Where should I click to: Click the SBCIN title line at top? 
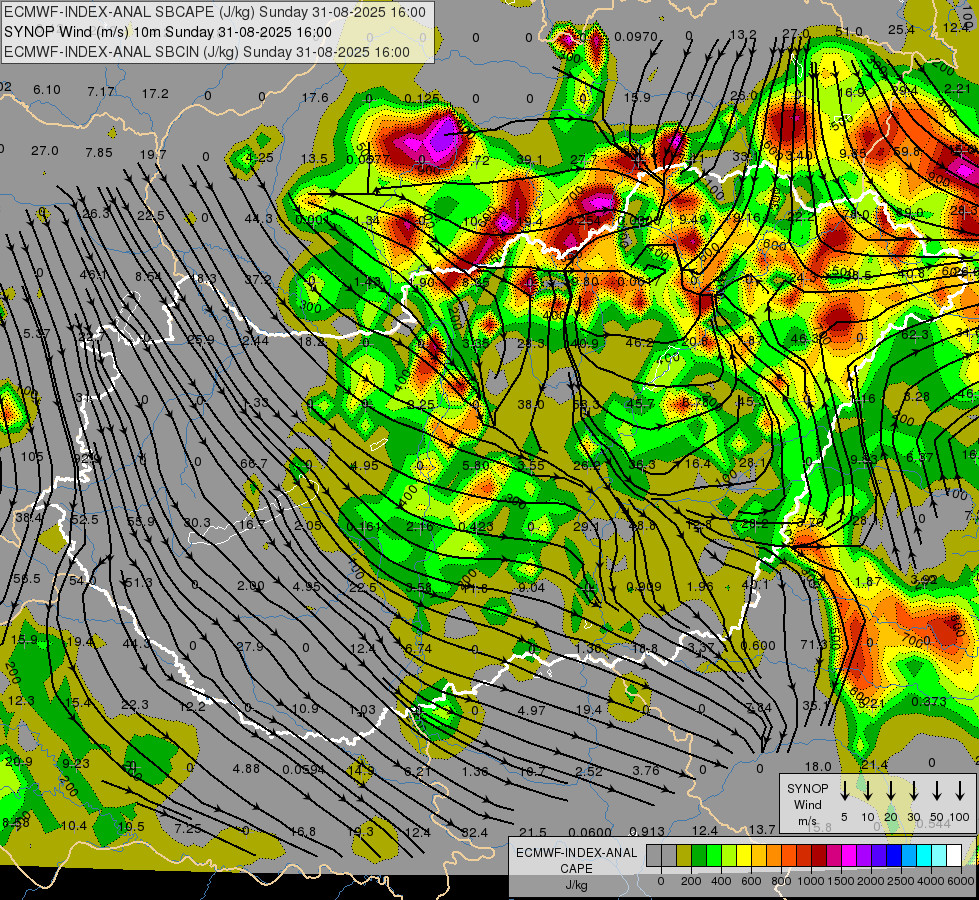tap(207, 52)
